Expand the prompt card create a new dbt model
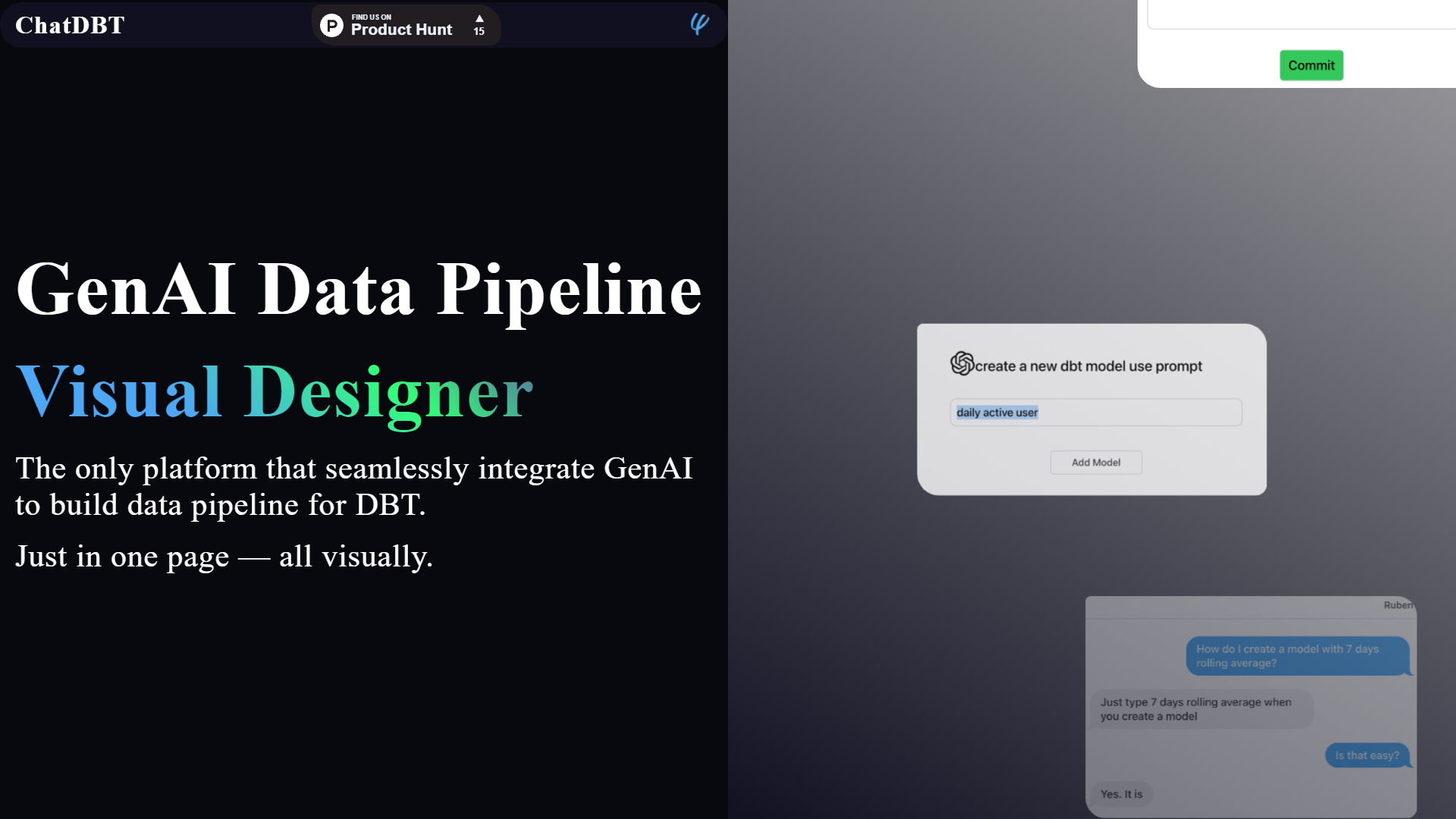 [x=1090, y=409]
